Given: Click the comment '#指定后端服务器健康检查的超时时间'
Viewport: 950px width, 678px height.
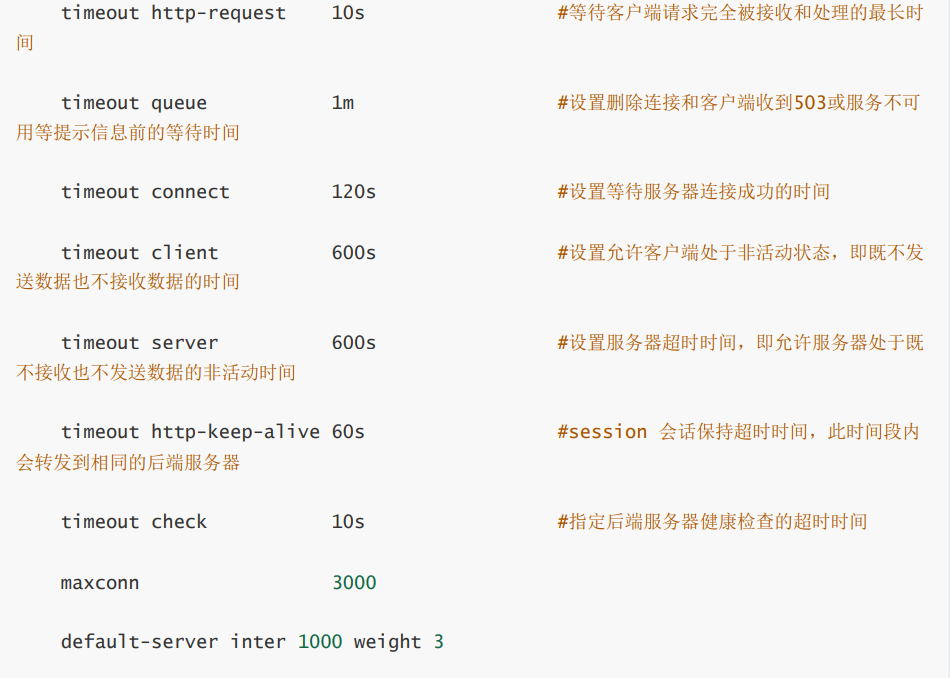Looking at the screenshot, I should click(712, 522).
